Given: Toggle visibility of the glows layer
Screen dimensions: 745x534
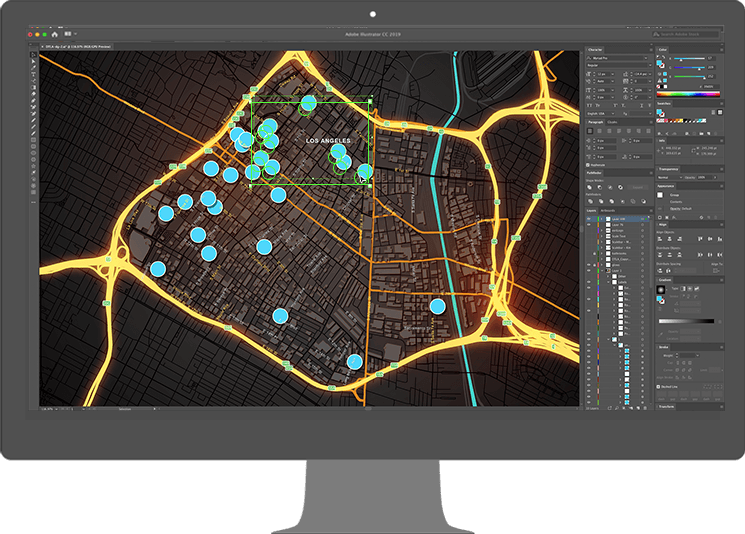Looking at the screenshot, I should click(589, 265).
